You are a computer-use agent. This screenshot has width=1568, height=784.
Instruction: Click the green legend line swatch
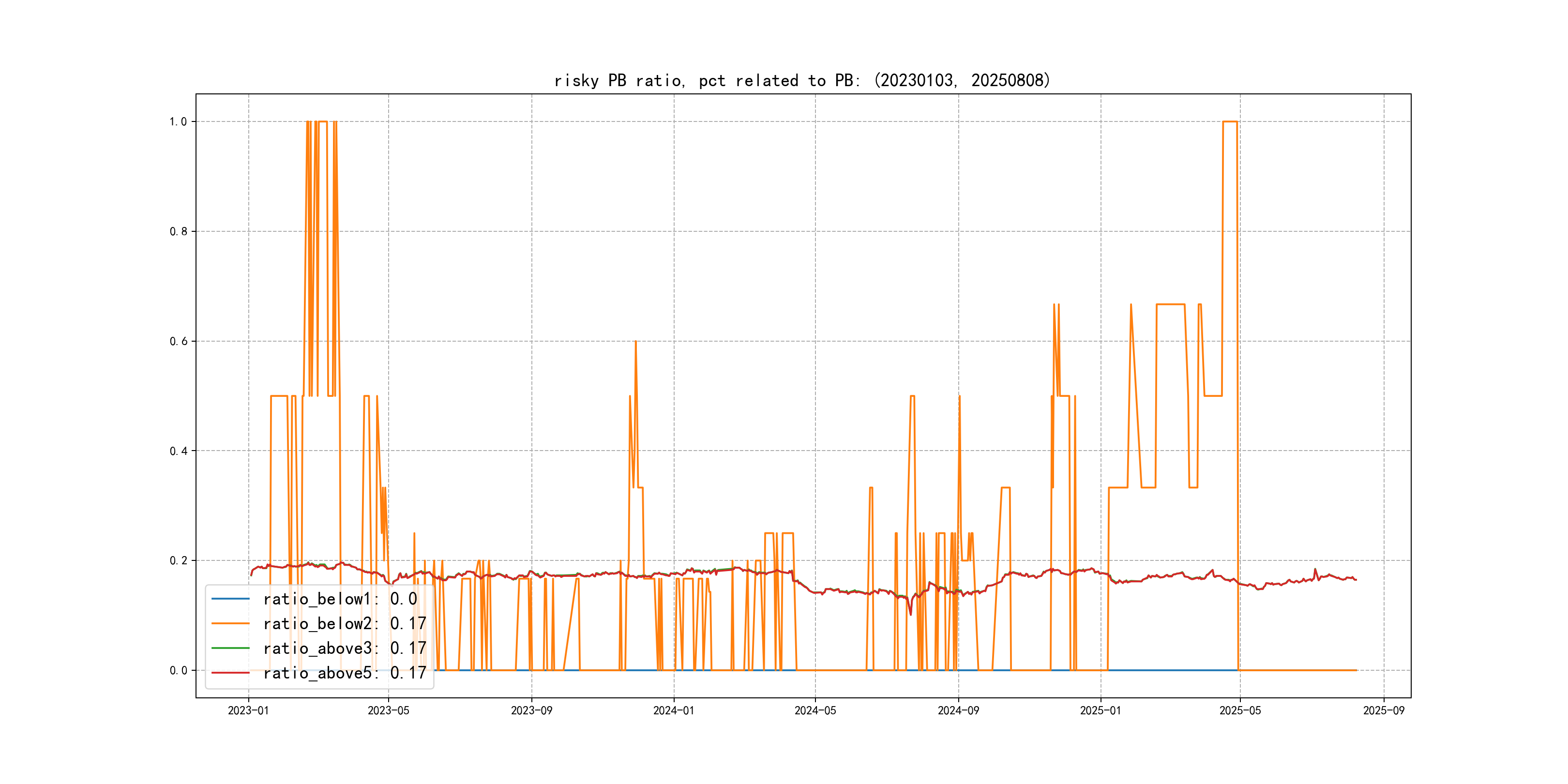pos(230,648)
